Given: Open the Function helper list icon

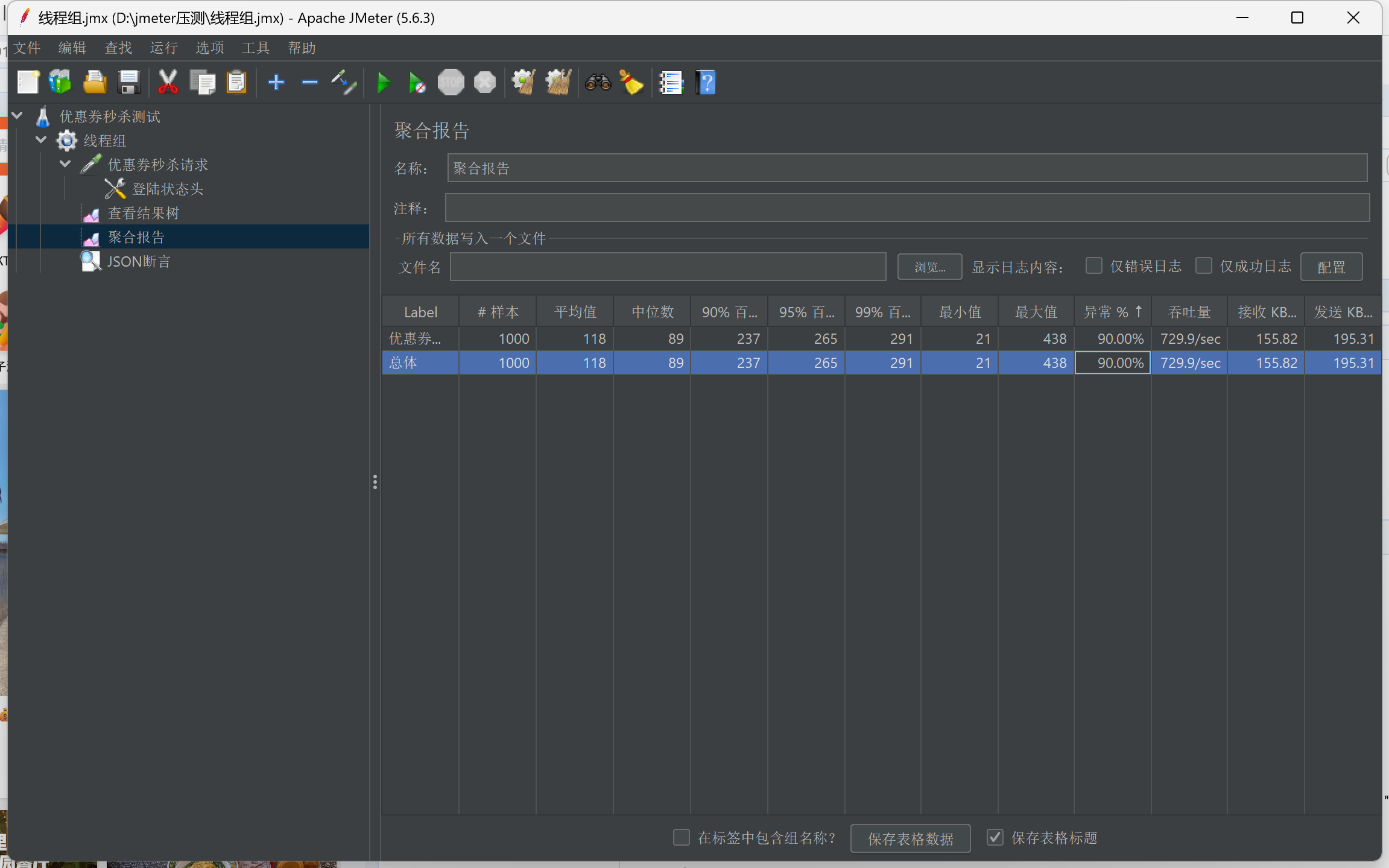Looking at the screenshot, I should point(671,83).
